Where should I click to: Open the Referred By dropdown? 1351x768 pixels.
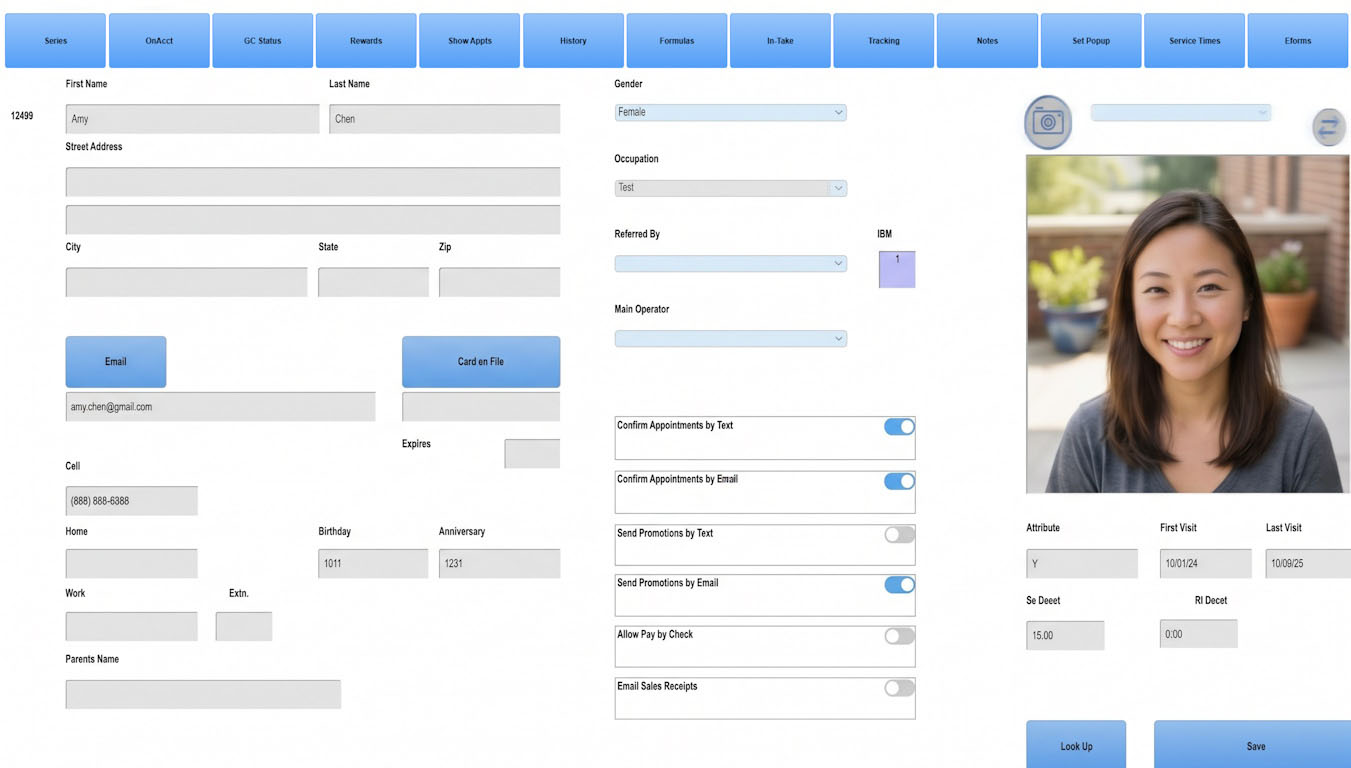[x=730, y=264]
